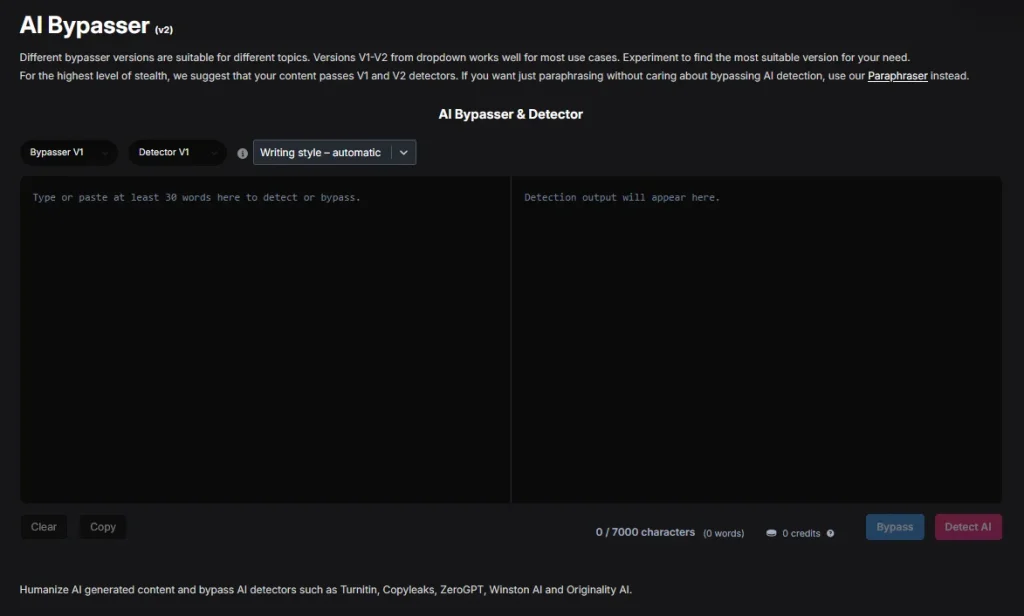Clear the input text with the Clear button
The height and width of the screenshot is (616, 1024).
coord(44,526)
